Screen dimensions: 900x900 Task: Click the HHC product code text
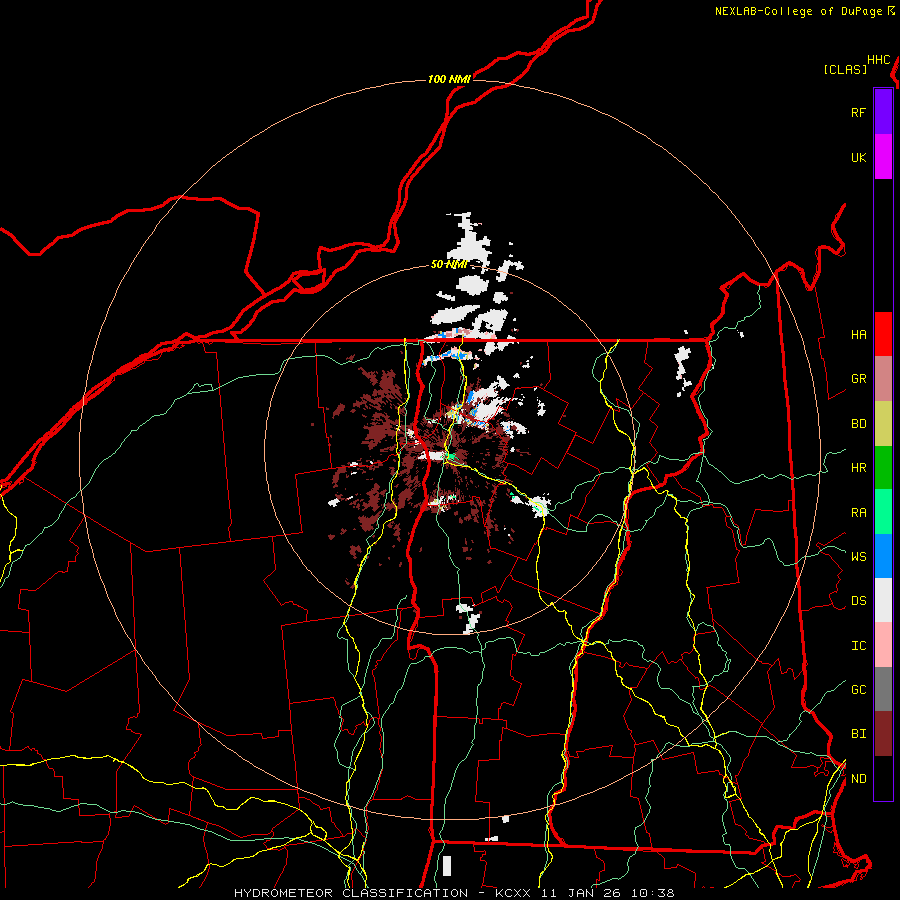coord(878,60)
